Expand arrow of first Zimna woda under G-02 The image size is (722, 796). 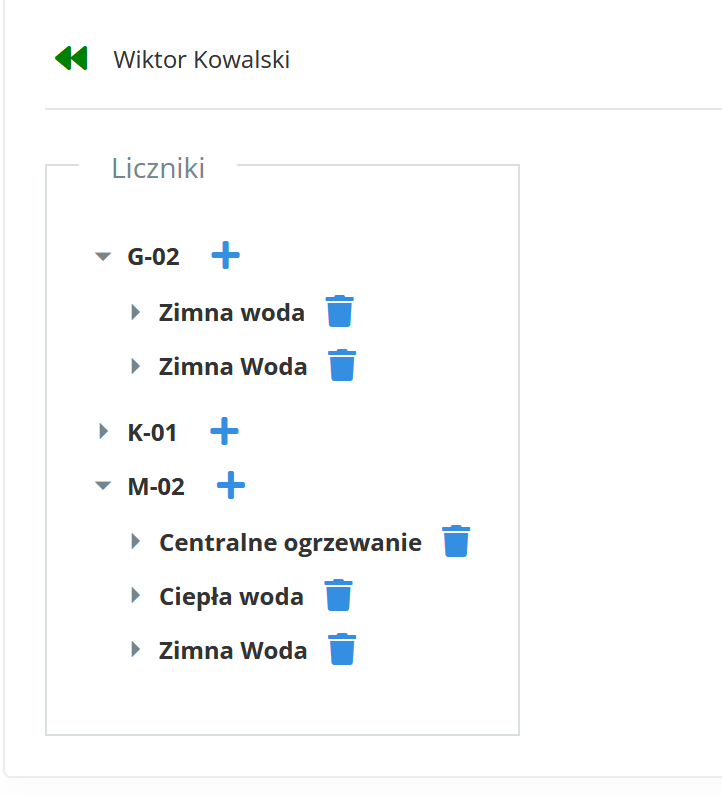tap(136, 312)
